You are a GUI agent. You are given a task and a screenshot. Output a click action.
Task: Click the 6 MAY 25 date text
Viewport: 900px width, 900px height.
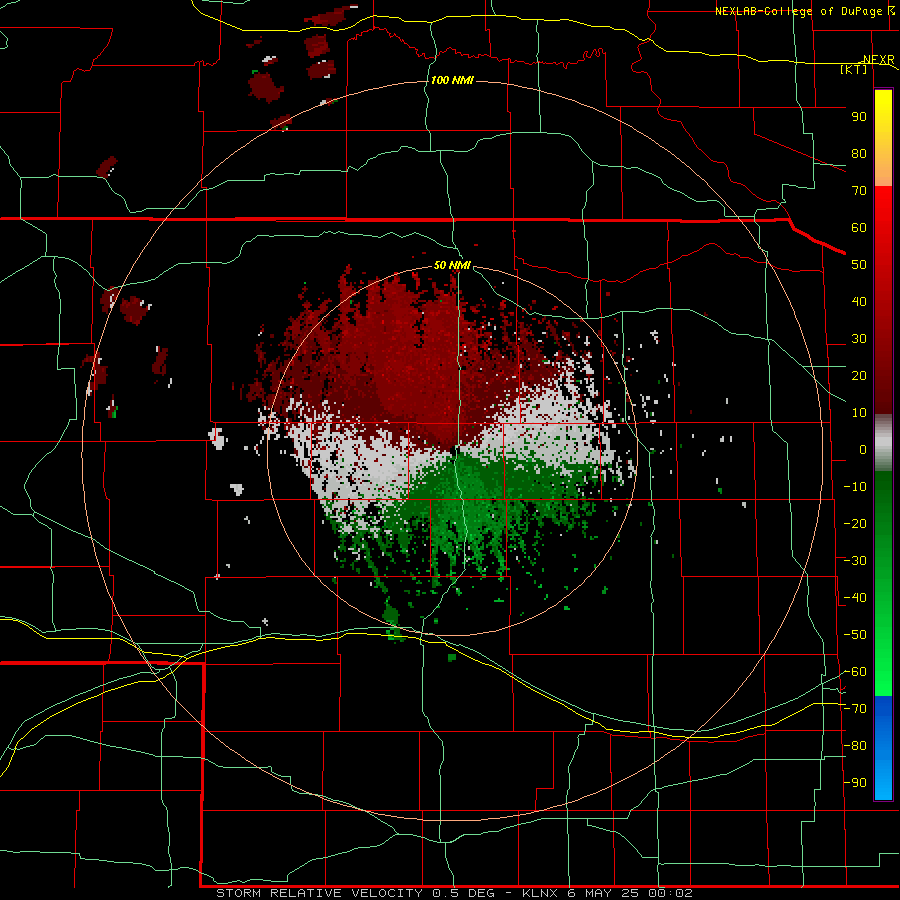pyautogui.click(x=603, y=893)
